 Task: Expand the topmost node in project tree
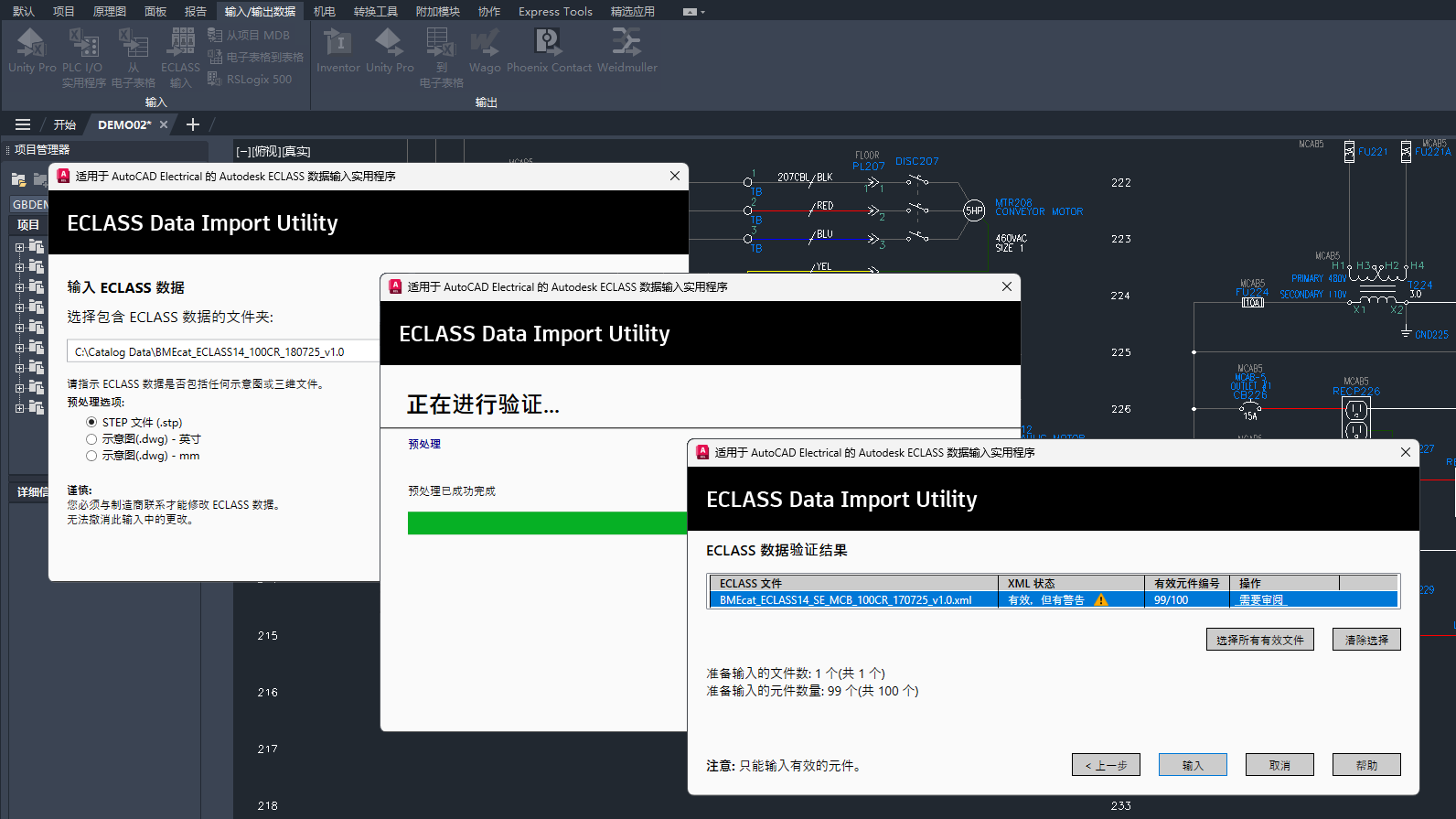(x=19, y=247)
